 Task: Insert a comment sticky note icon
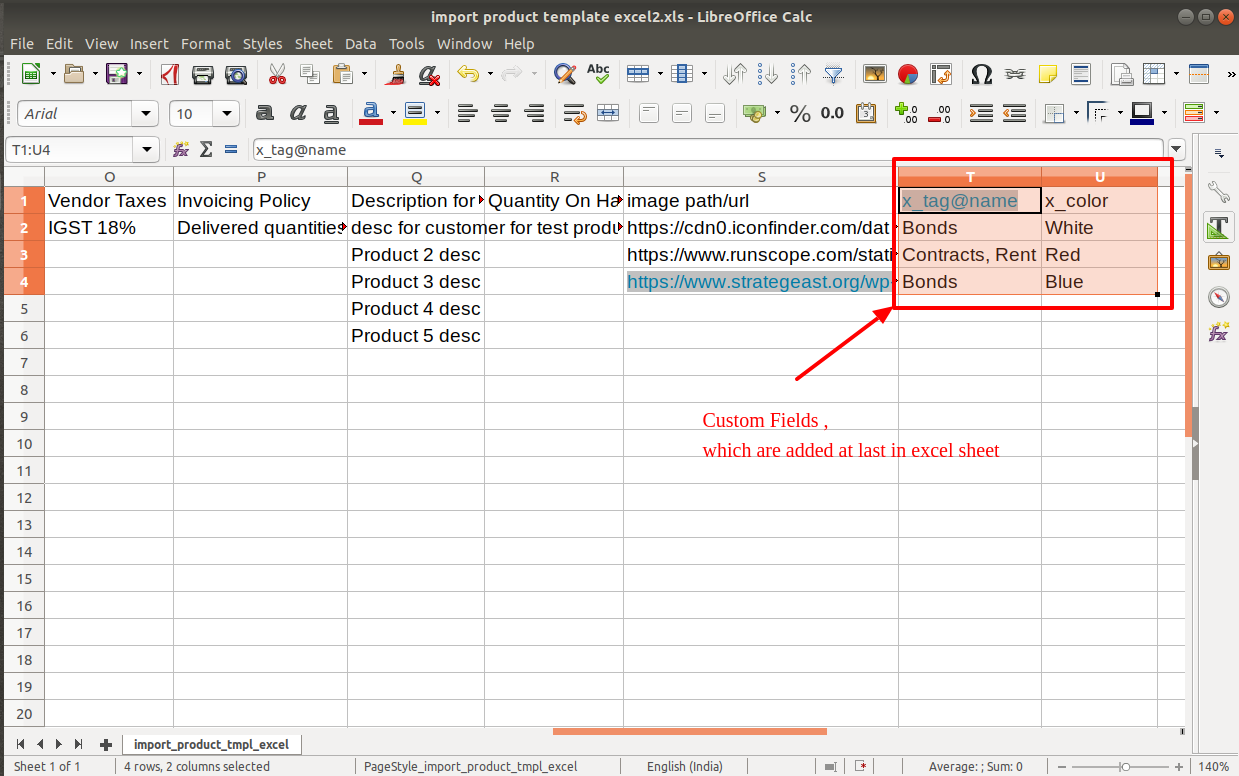pyautogui.click(x=1048, y=74)
